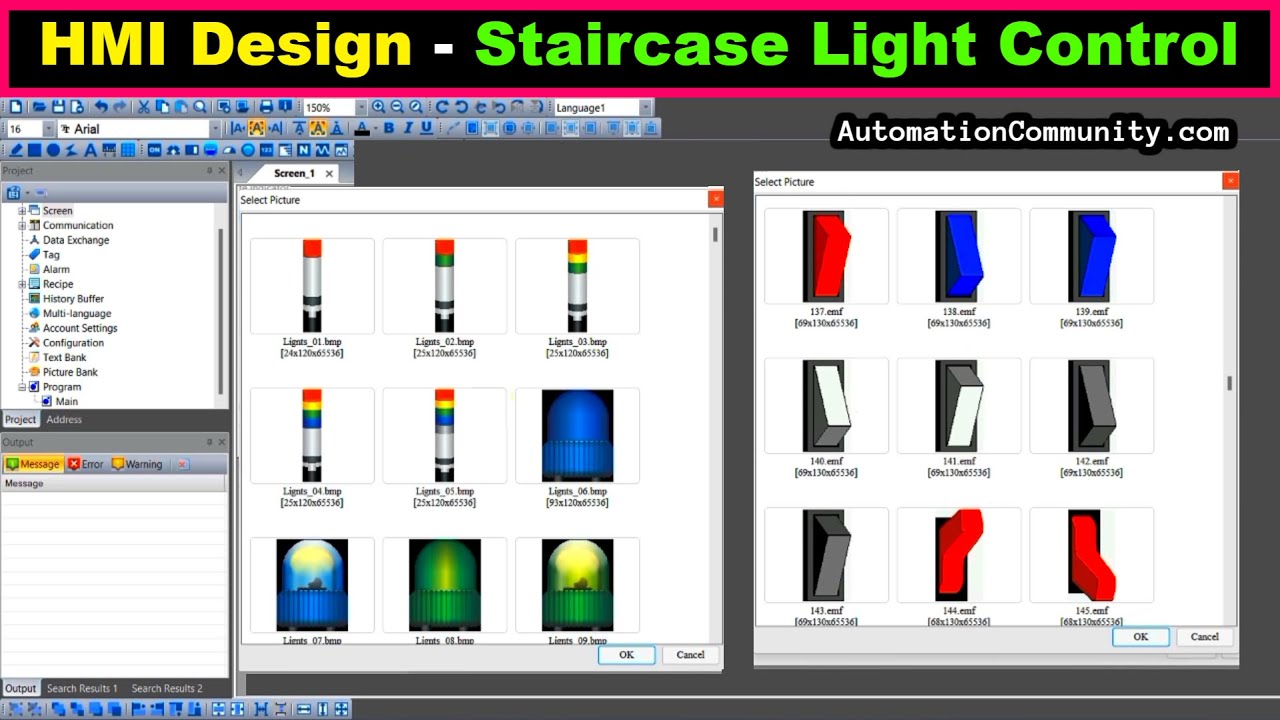
Task: Click the font color A swatch
Action: coord(362,128)
